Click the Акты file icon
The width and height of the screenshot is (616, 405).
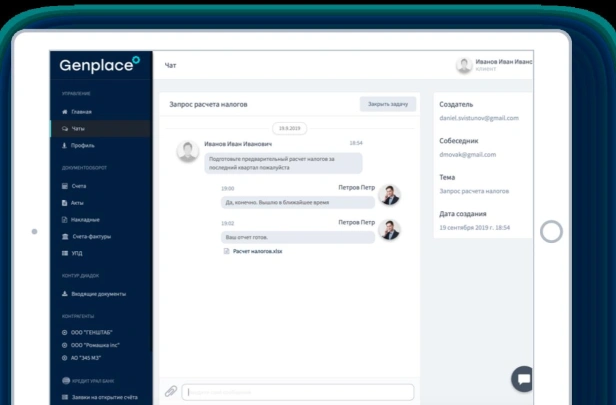click(64, 203)
